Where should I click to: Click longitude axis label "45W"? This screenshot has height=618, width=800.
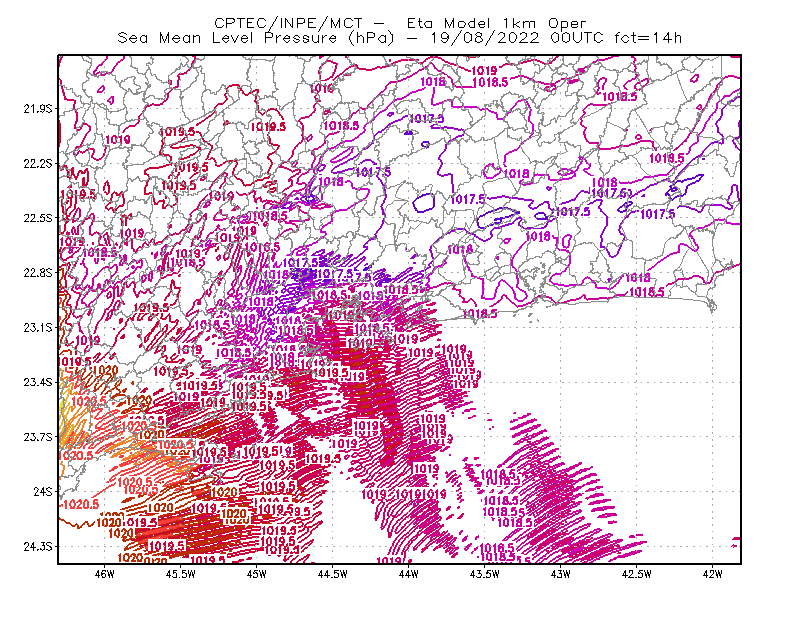pos(257,574)
